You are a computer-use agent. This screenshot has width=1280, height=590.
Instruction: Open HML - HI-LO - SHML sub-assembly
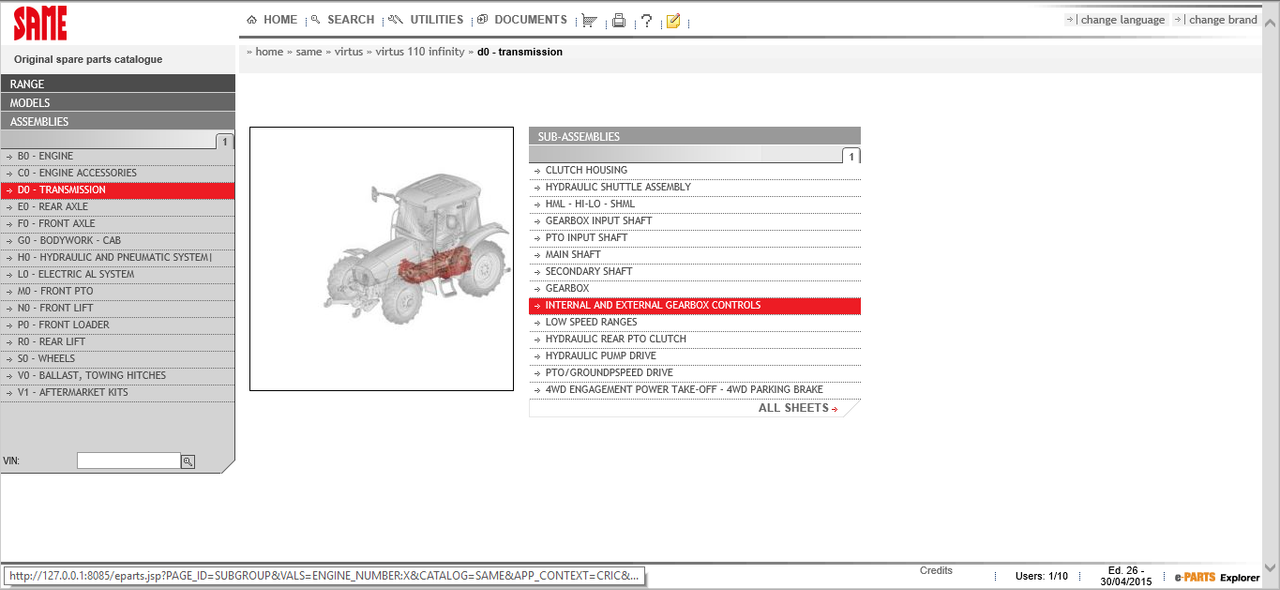tap(695, 204)
